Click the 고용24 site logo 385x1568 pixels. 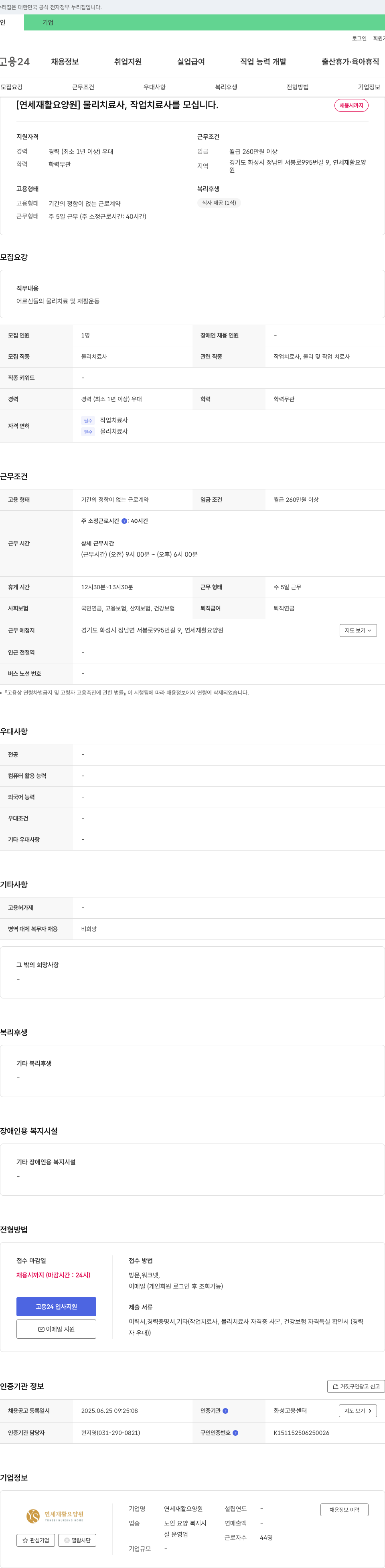14,61
